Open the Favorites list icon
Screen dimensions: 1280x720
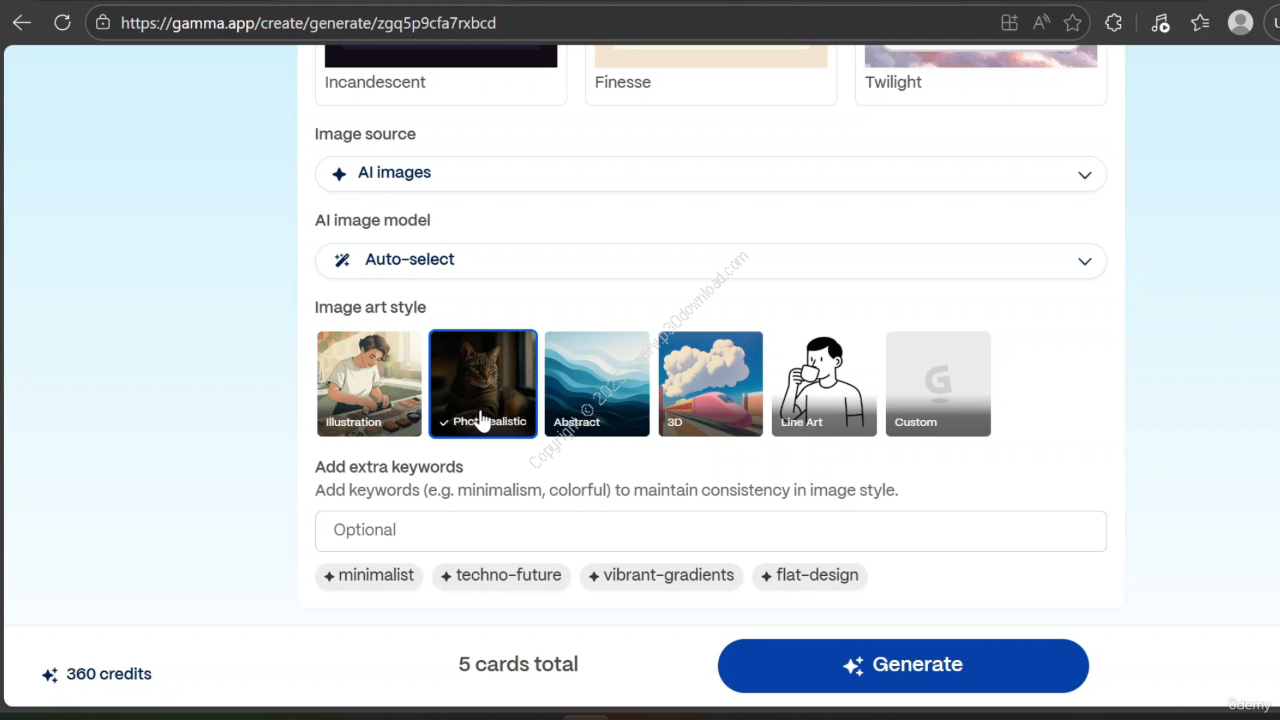tap(1200, 23)
